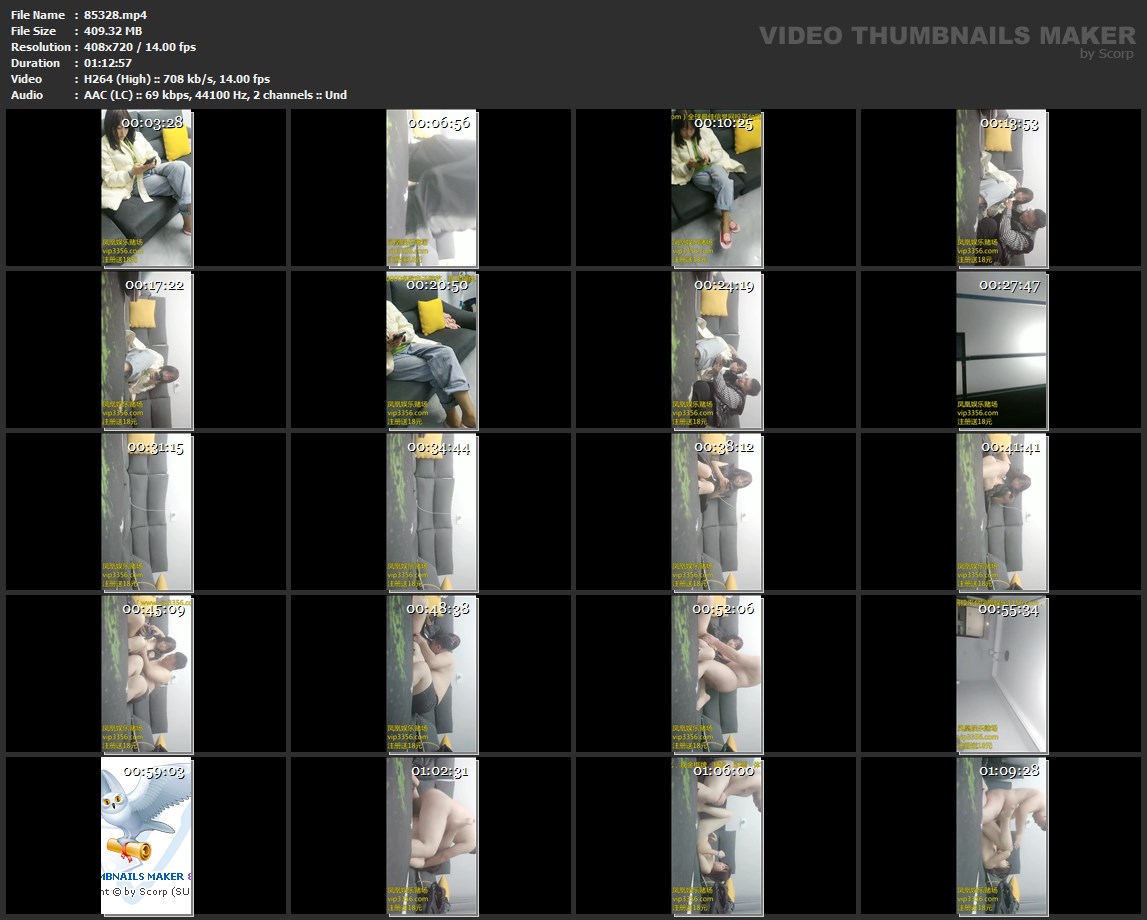Click the 00:17:22 timestamp label
This screenshot has width=1147, height=920.
click(154, 285)
